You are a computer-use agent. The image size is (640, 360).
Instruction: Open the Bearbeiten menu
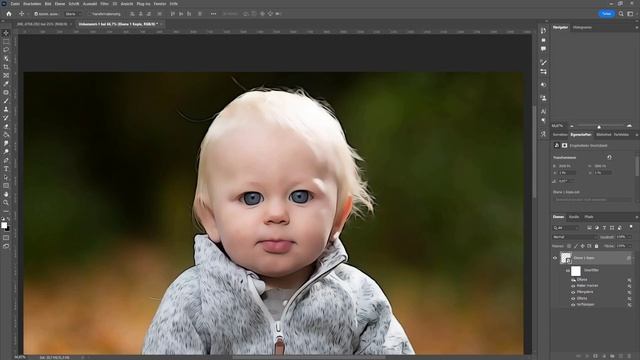pyautogui.click(x=32, y=4)
